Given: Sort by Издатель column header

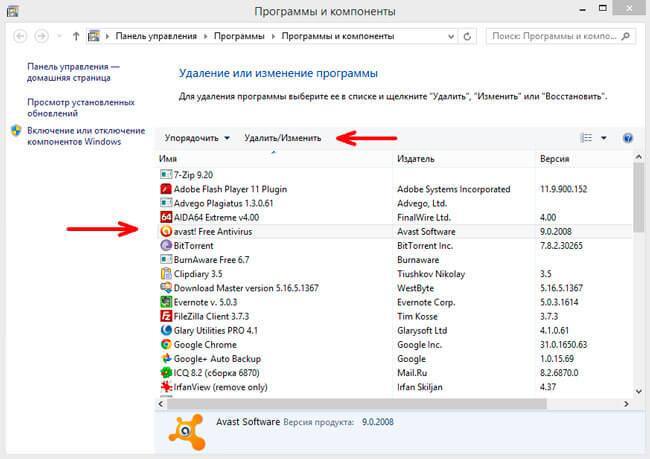Looking at the screenshot, I should point(463,159).
